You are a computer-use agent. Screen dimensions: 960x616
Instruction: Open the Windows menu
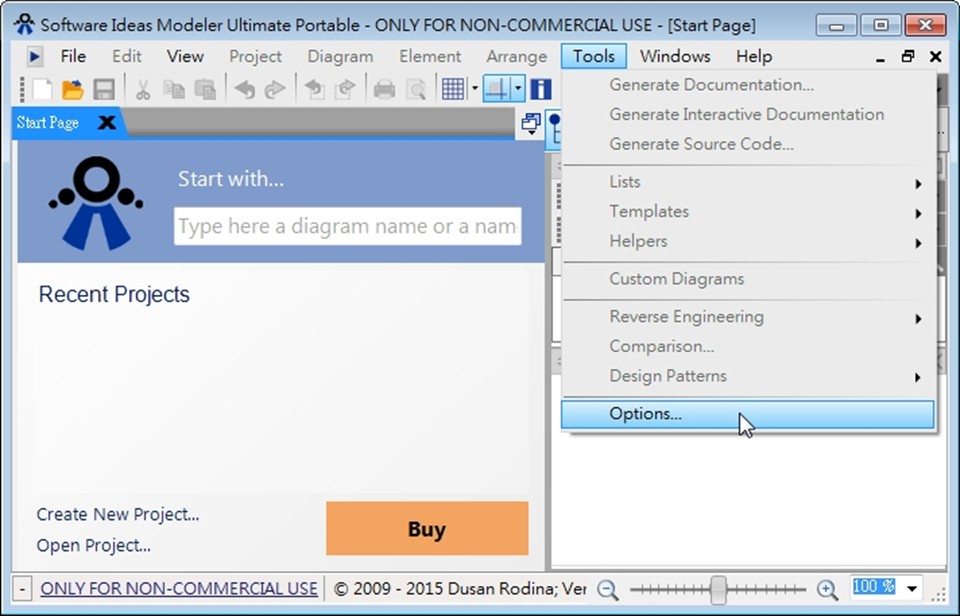[675, 56]
